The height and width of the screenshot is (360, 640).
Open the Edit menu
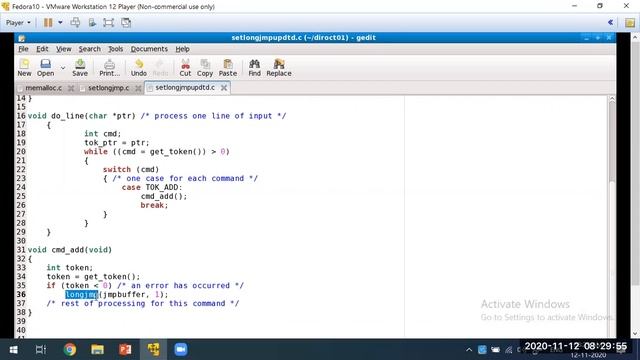coord(42,49)
